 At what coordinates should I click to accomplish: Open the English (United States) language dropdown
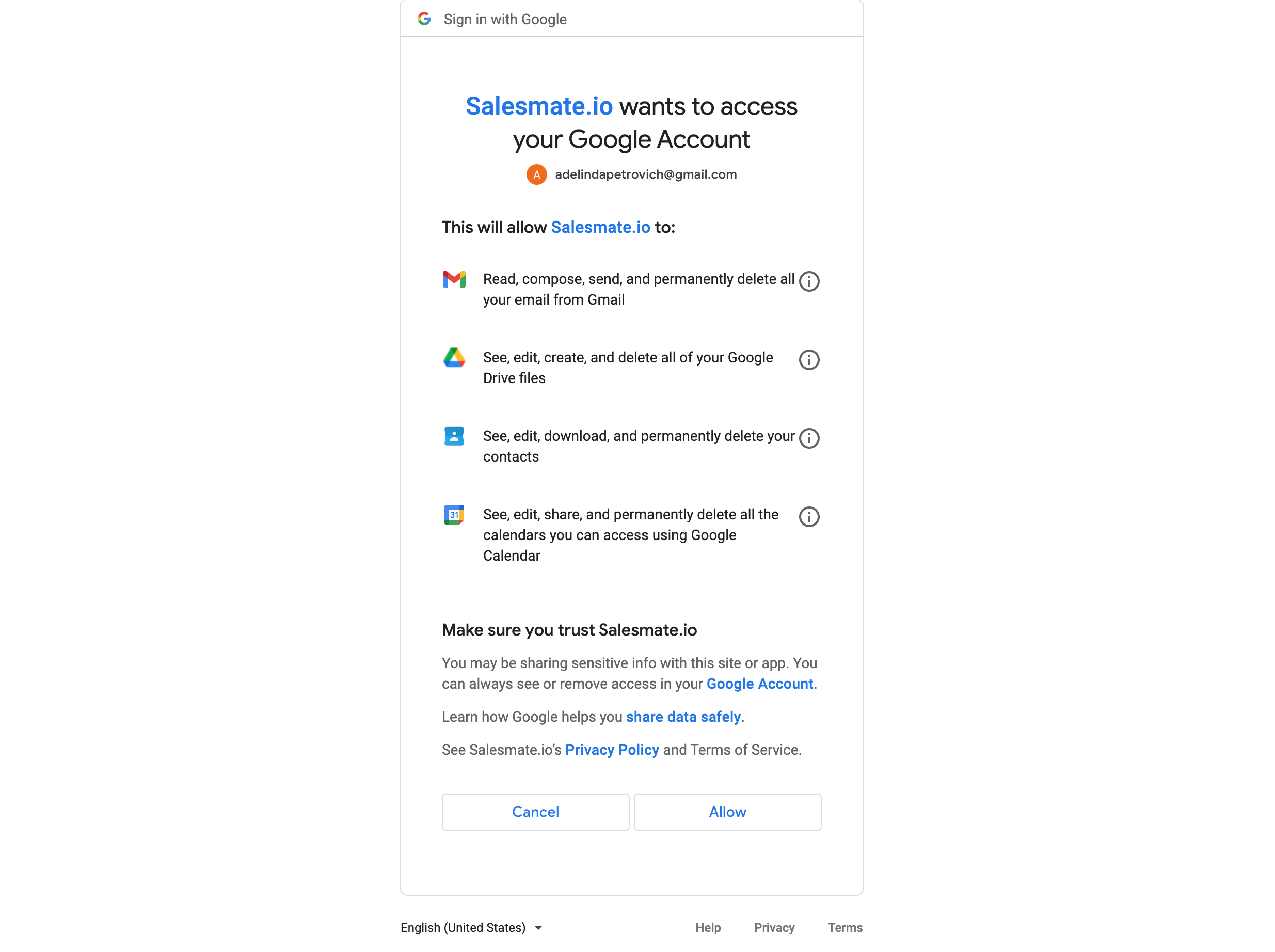[471, 927]
